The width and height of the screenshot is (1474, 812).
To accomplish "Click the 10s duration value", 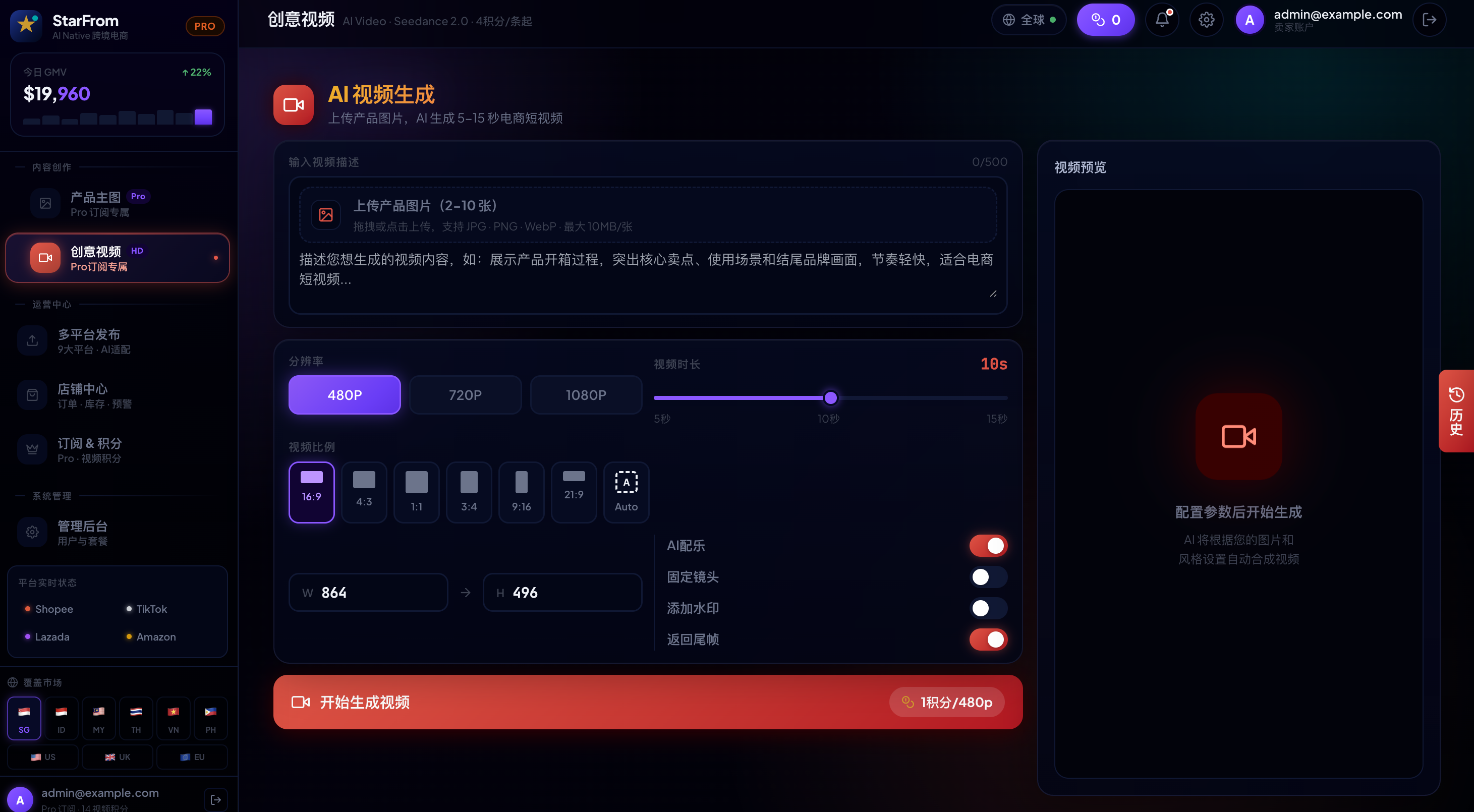I will pos(993,363).
